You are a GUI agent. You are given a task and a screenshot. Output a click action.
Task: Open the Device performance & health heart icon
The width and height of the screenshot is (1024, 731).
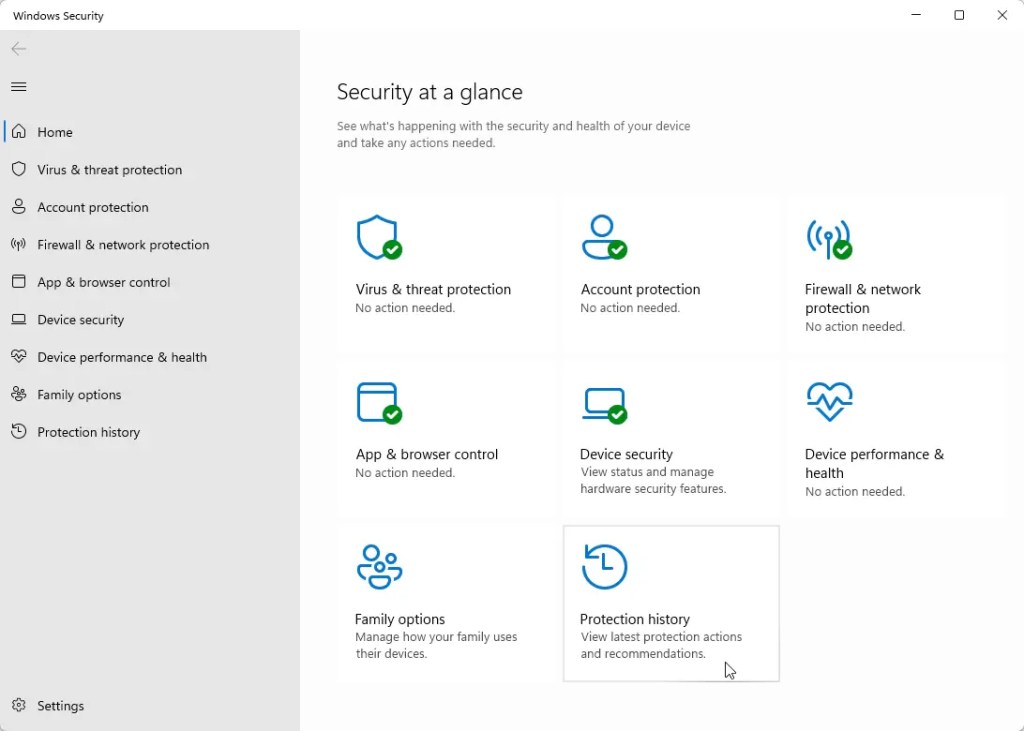(829, 402)
